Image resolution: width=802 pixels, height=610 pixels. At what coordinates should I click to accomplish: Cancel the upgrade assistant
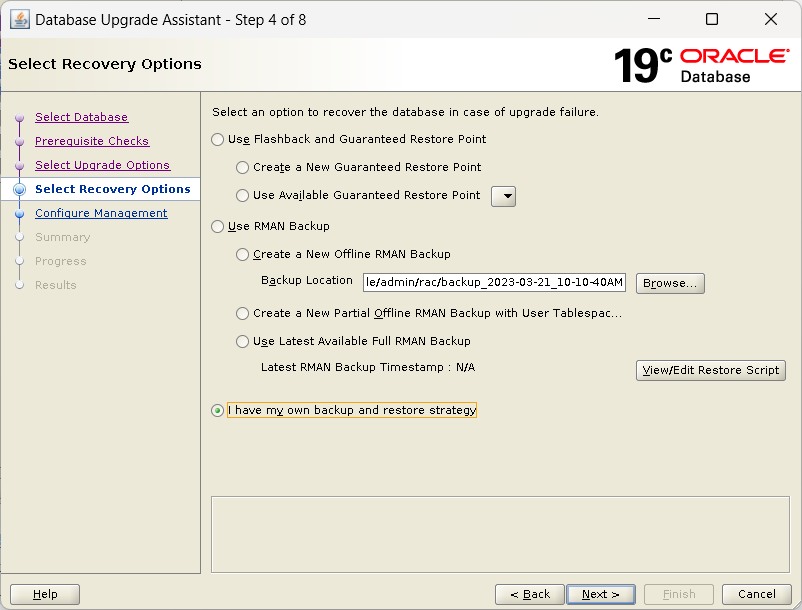coord(756,594)
